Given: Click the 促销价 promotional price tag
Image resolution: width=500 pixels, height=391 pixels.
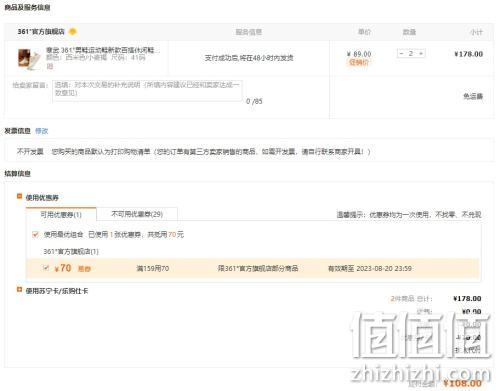Looking at the screenshot, I should coord(359,62).
